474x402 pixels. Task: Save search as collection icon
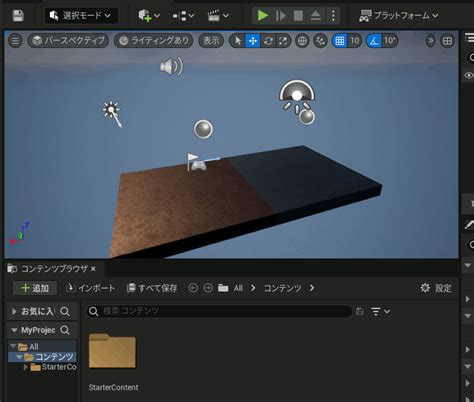[360, 311]
